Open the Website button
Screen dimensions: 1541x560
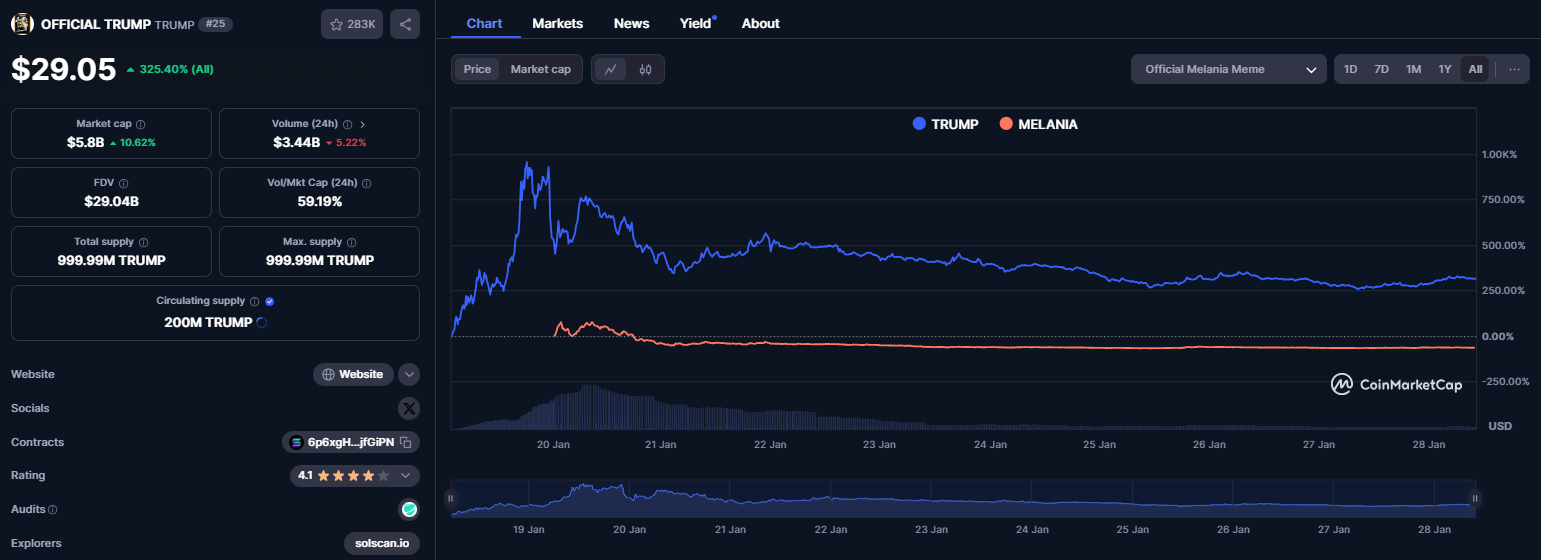pyautogui.click(x=353, y=374)
